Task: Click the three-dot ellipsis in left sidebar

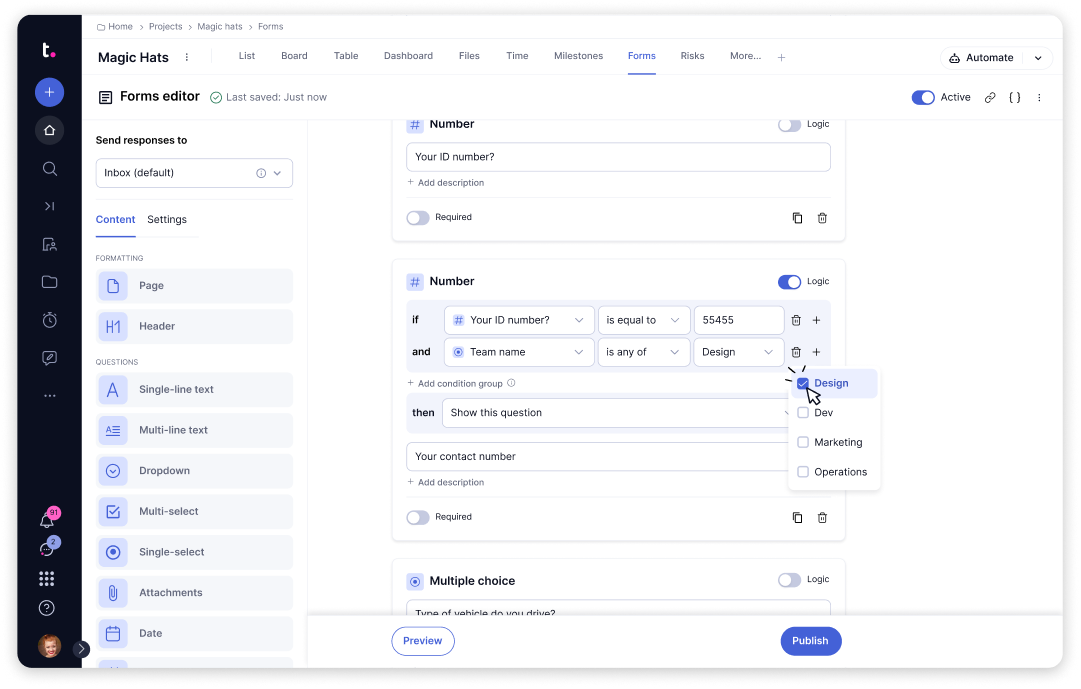Action: [50, 396]
